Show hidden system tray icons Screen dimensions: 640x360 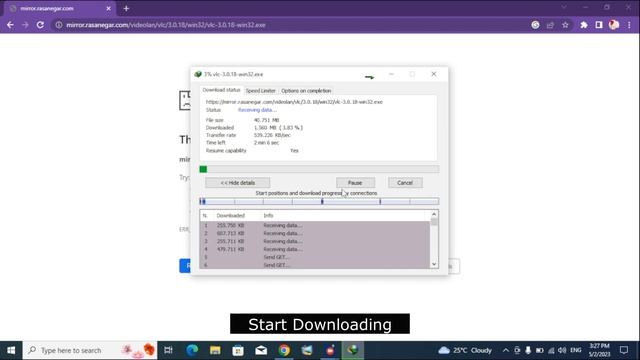click(x=506, y=350)
